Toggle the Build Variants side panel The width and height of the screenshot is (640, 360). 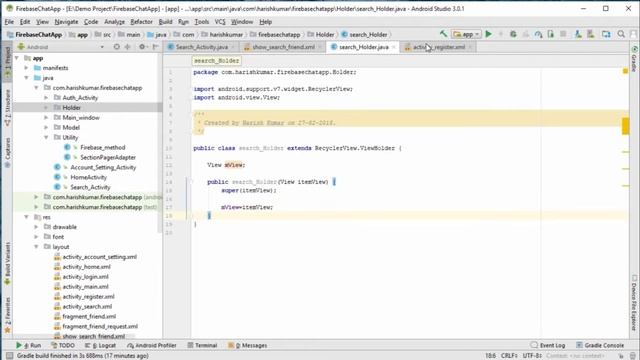click(x=7, y=264)
